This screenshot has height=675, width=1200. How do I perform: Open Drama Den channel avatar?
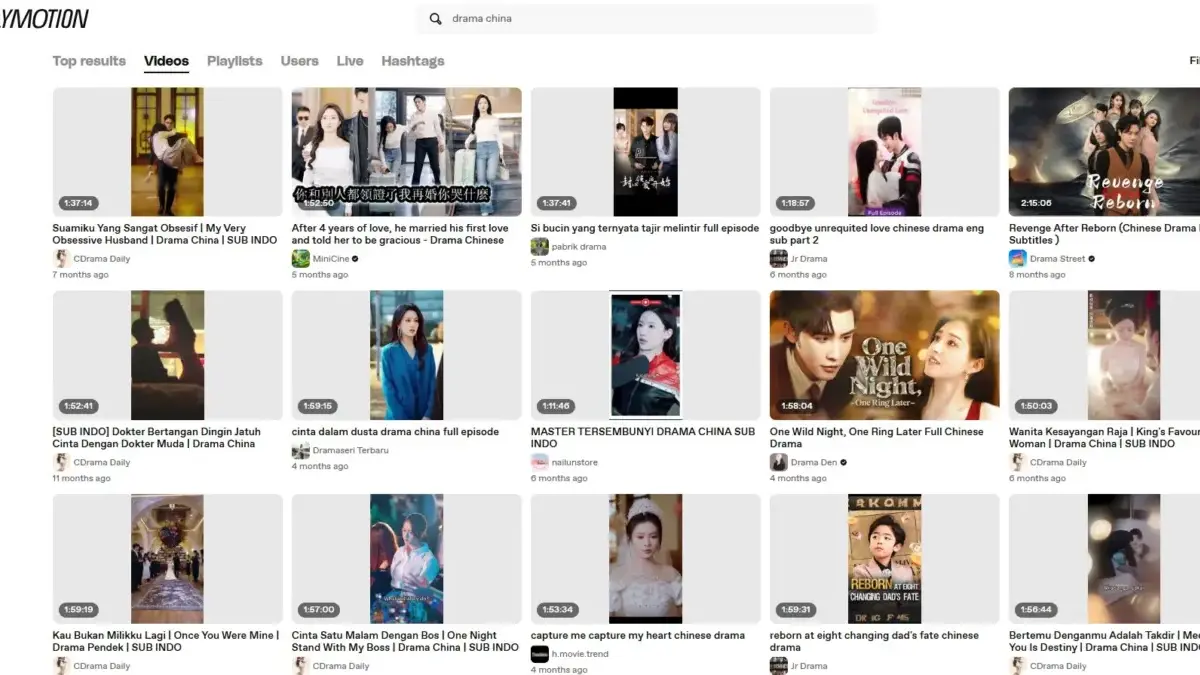[778, 462]
